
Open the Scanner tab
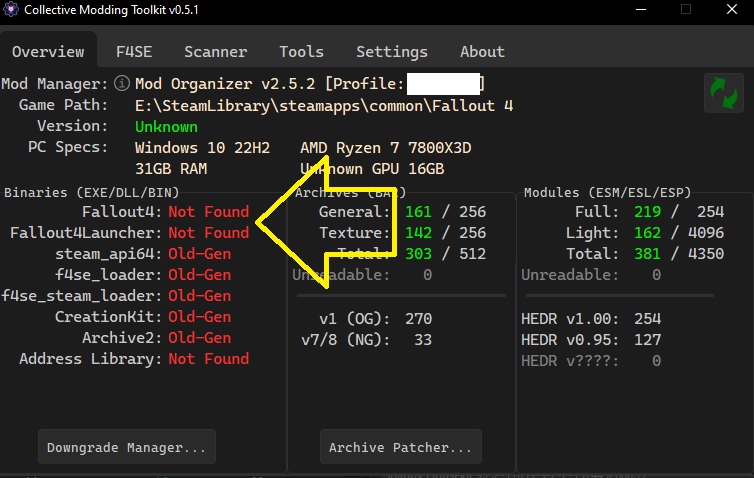coord(216,51)
